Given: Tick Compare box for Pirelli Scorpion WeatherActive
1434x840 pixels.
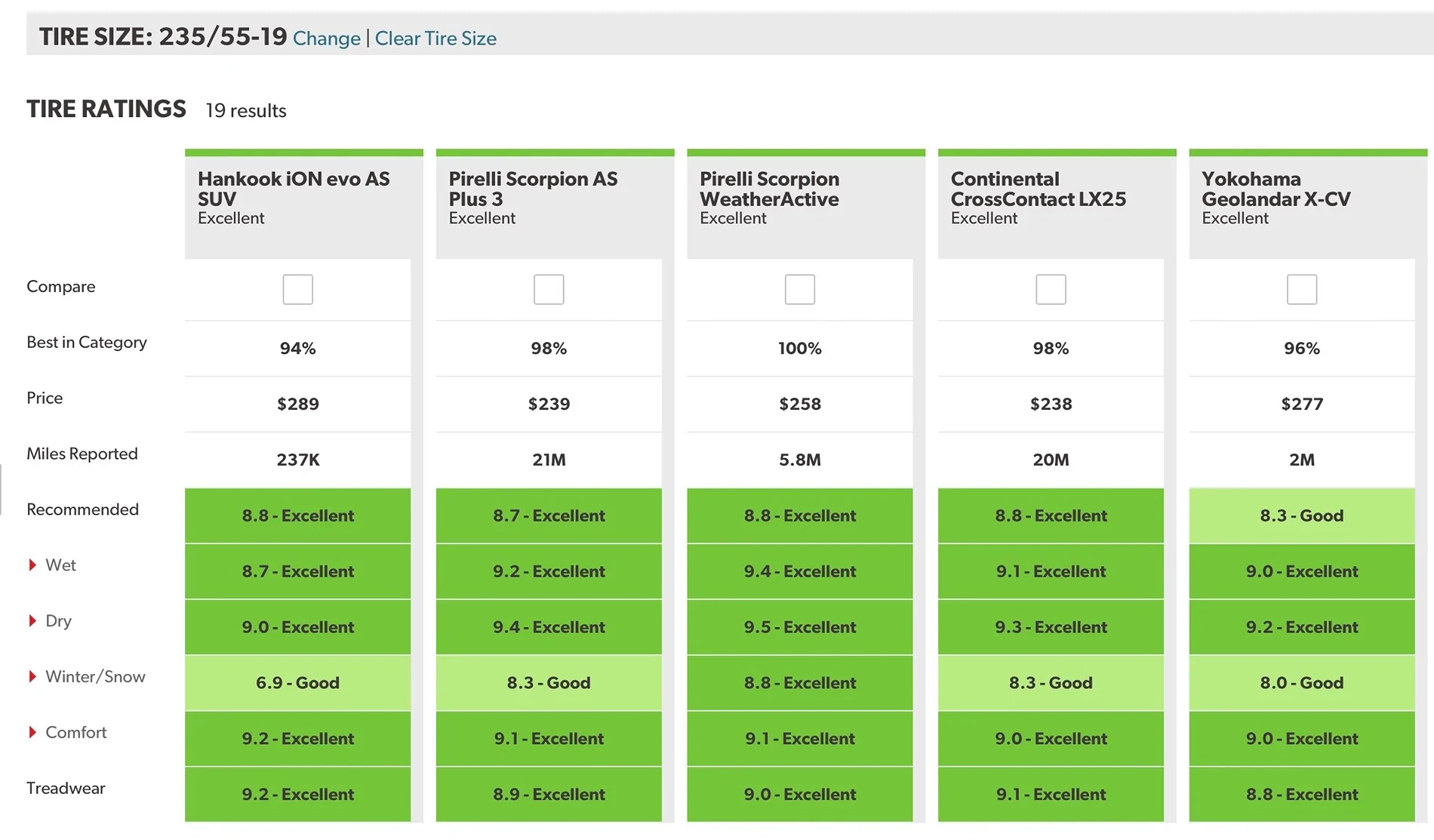Looking at the screenshot, I should tap(800, 289).
